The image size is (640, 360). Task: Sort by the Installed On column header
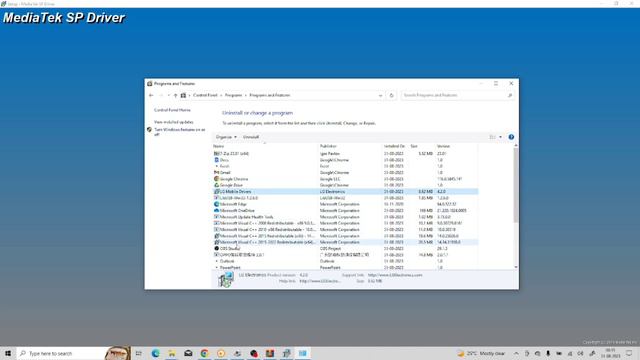pyautogui.click(x=395, y=146)
